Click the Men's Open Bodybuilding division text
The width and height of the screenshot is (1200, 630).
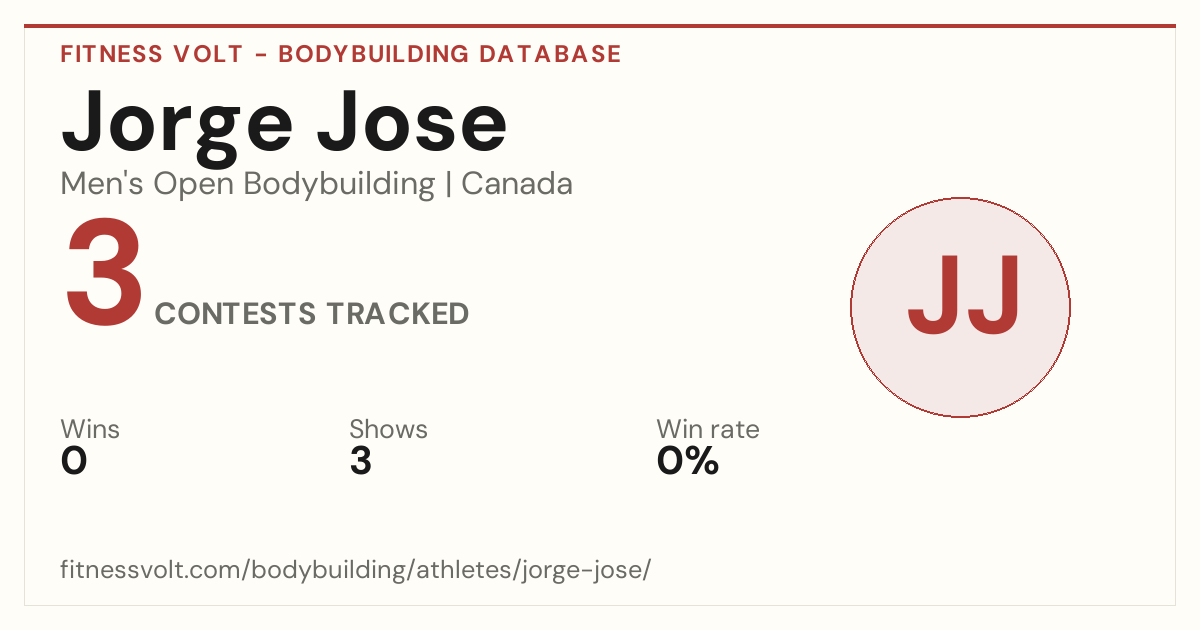[248, 185]
